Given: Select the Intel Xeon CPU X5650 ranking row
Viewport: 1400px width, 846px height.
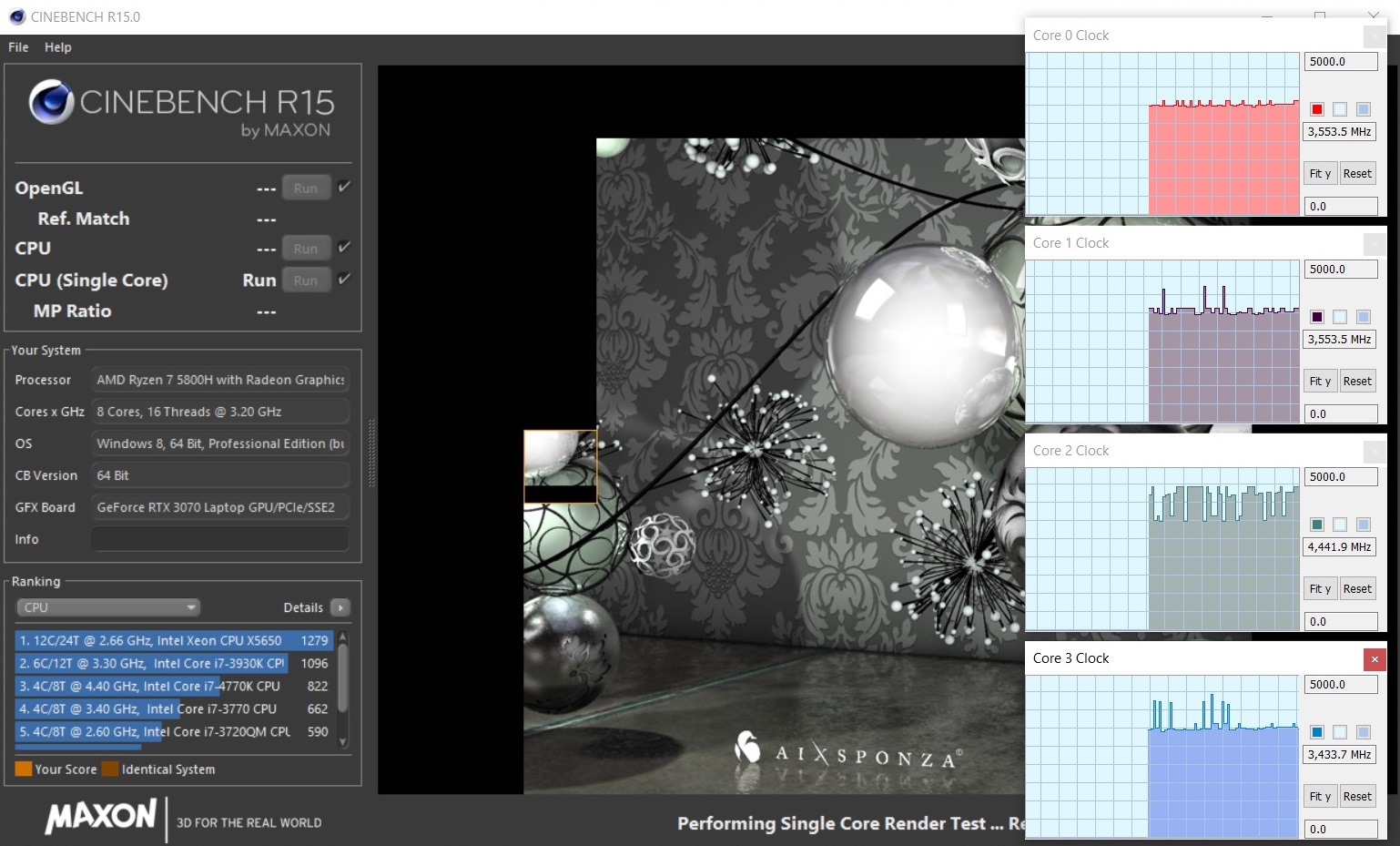Looking at the screenshot, I should [174, 640].
